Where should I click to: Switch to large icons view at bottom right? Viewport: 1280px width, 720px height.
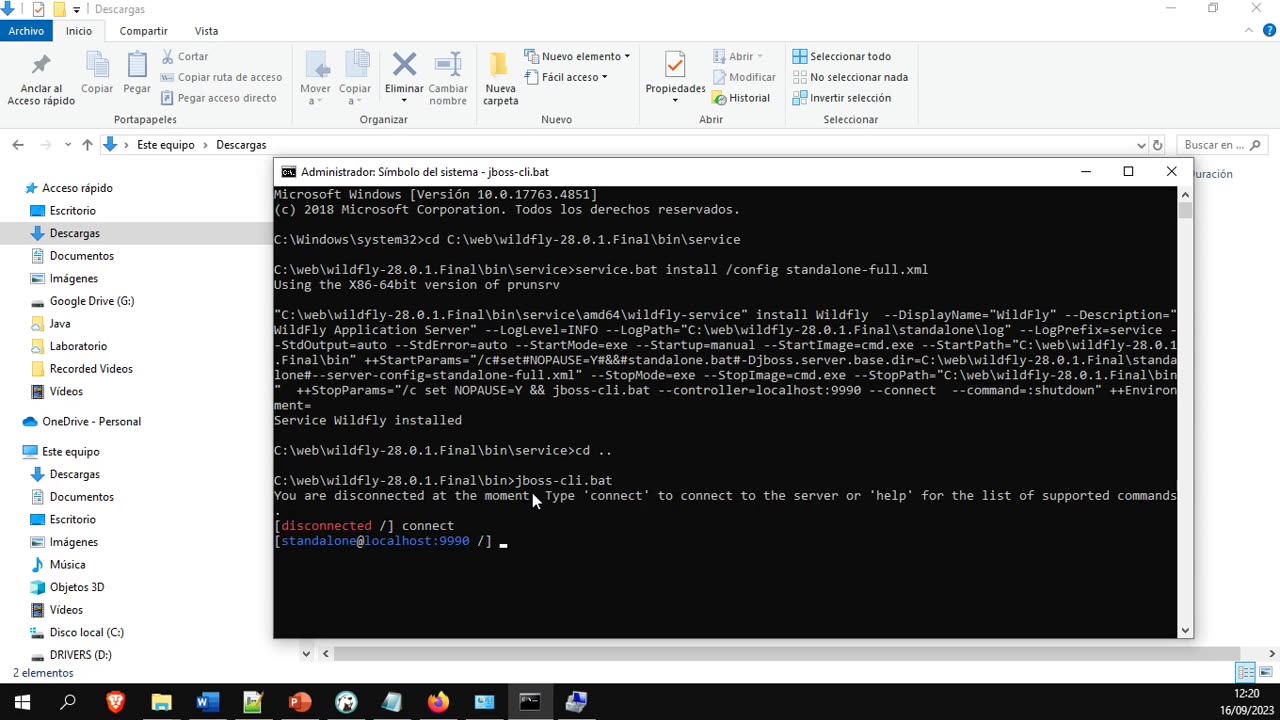[x=1267, y=673]
